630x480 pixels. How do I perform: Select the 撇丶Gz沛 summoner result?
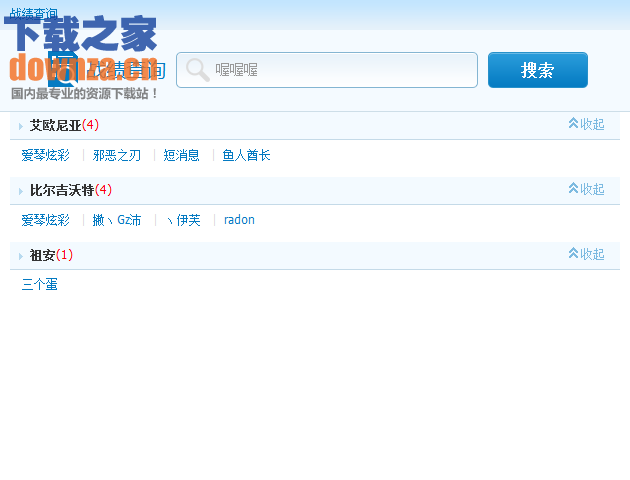point(117,220)
